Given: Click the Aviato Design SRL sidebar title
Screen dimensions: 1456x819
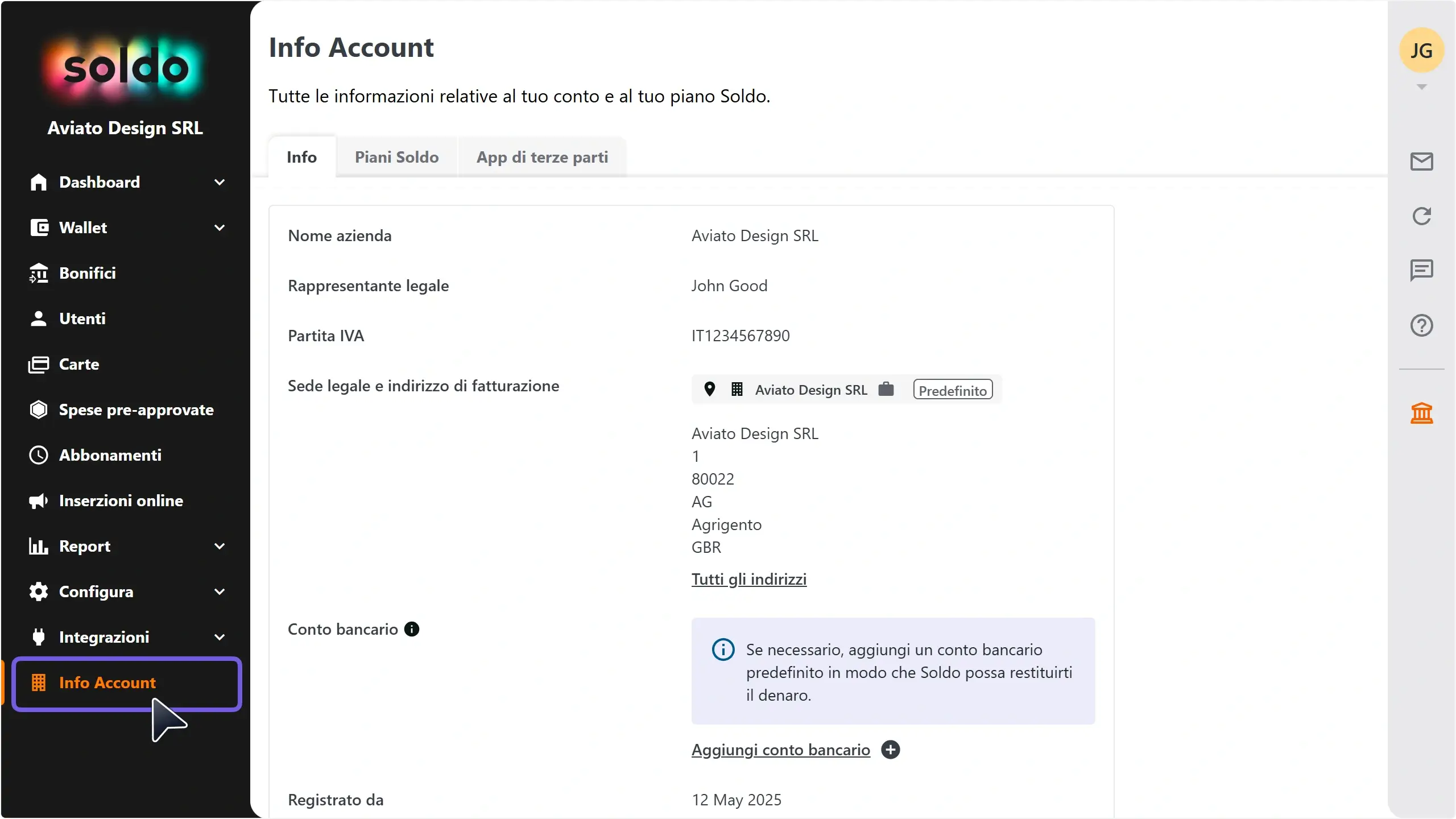Looking at the screenshot, I should (125, 128).
